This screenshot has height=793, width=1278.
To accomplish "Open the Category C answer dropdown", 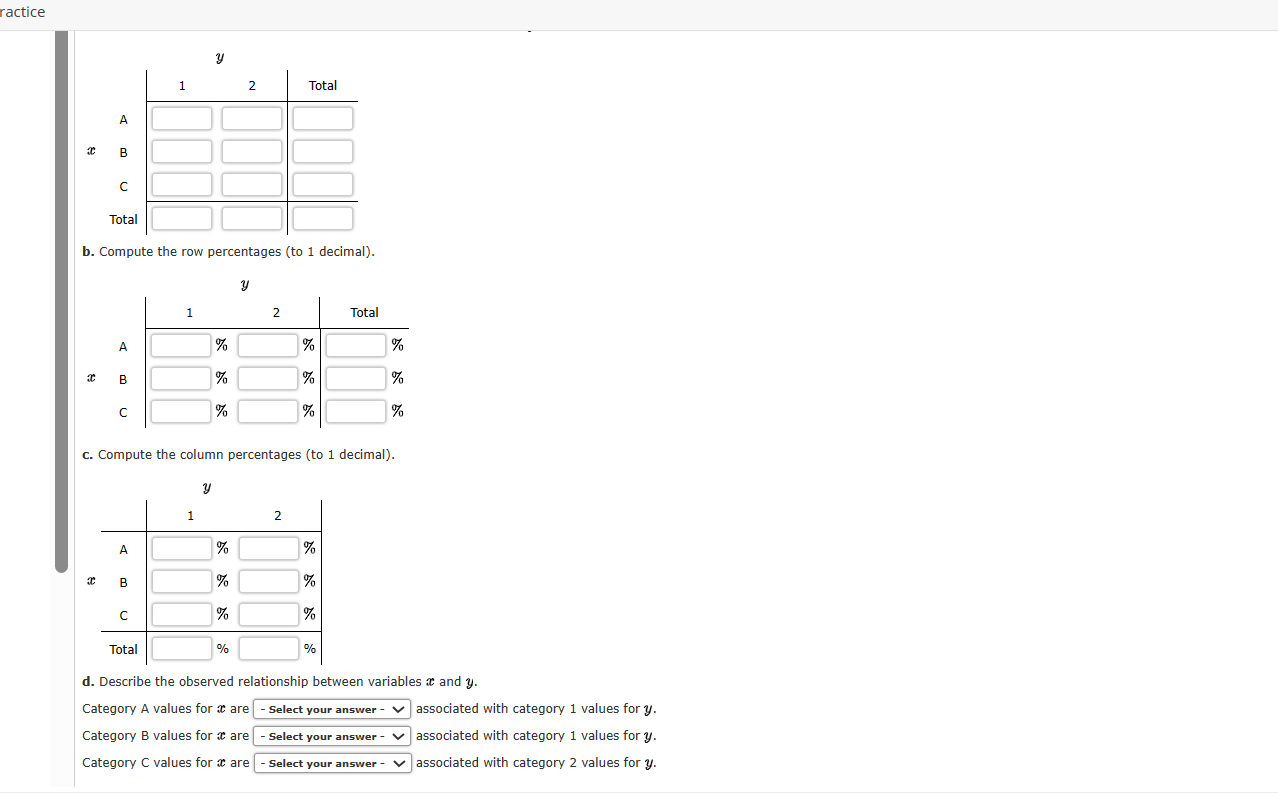I will (x=331, y=763).
